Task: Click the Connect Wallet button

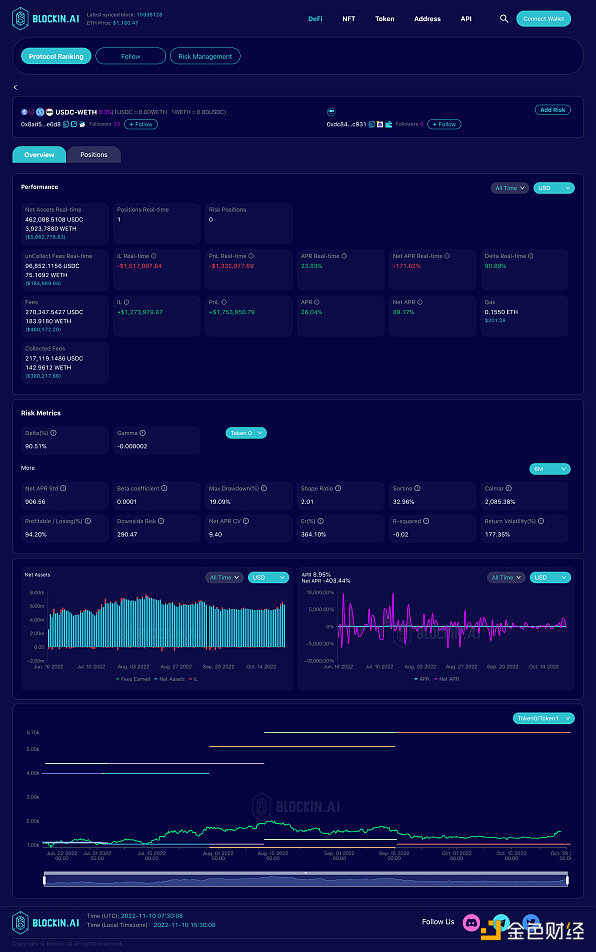Action: (543, 19)
